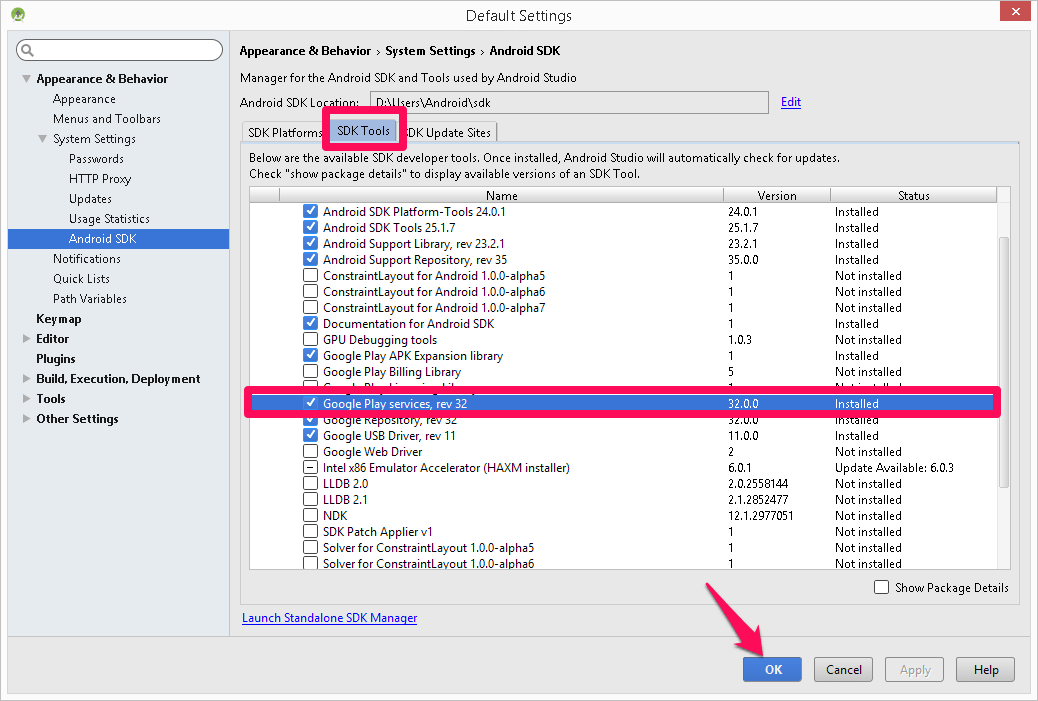Click the Edit SDK location link
This screenshot has width=1038, height=701.
[x=790, y=102]
